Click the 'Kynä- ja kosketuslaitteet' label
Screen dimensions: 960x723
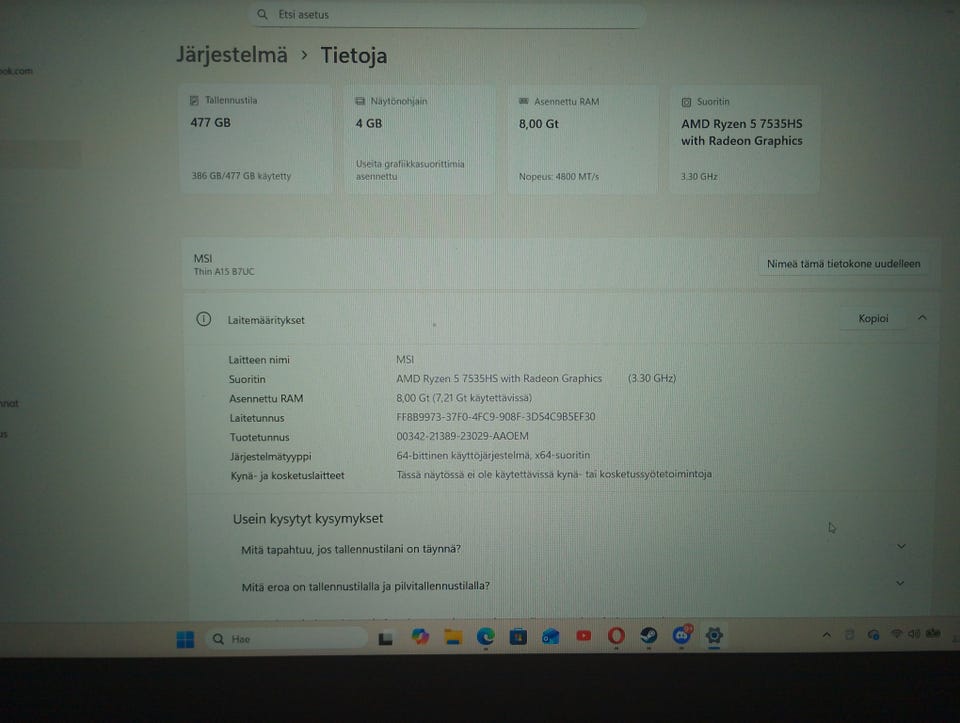[x=287, y=476]
